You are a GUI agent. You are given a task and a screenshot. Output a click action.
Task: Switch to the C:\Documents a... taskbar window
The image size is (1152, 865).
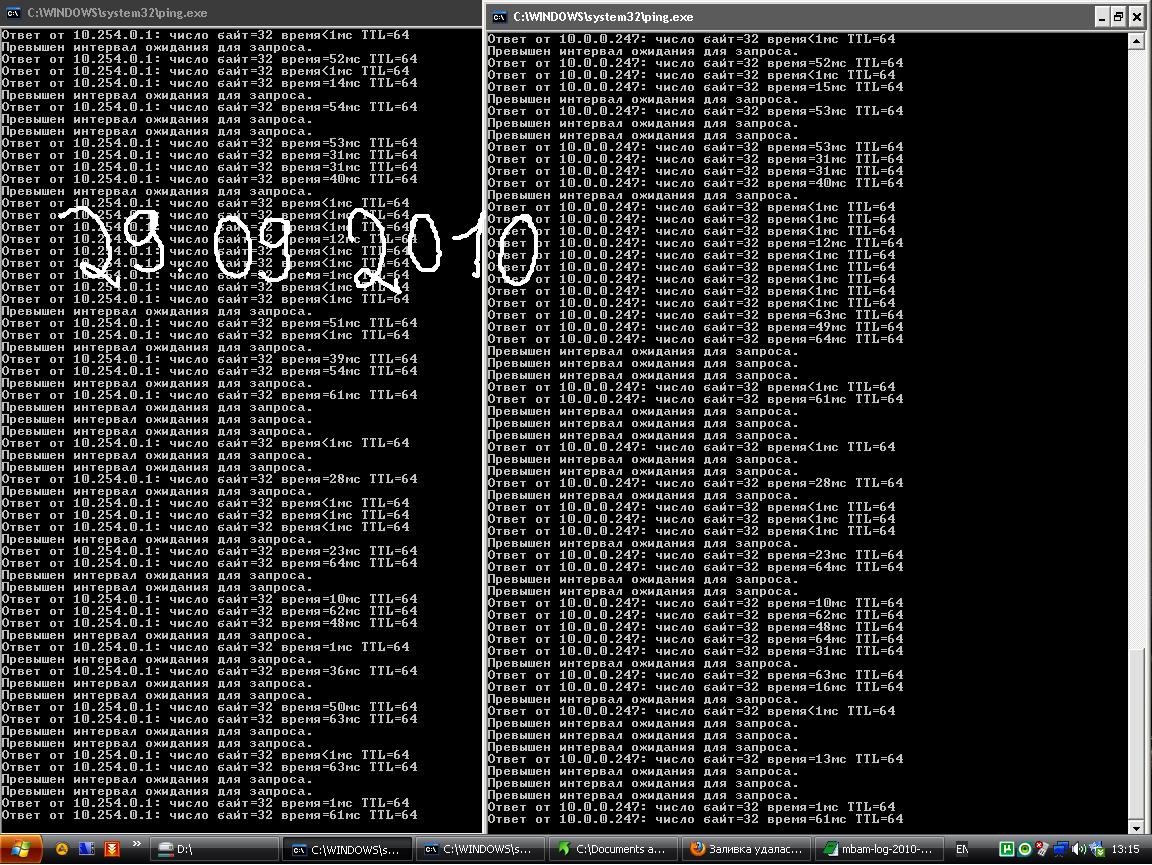[x=611, y=850]
